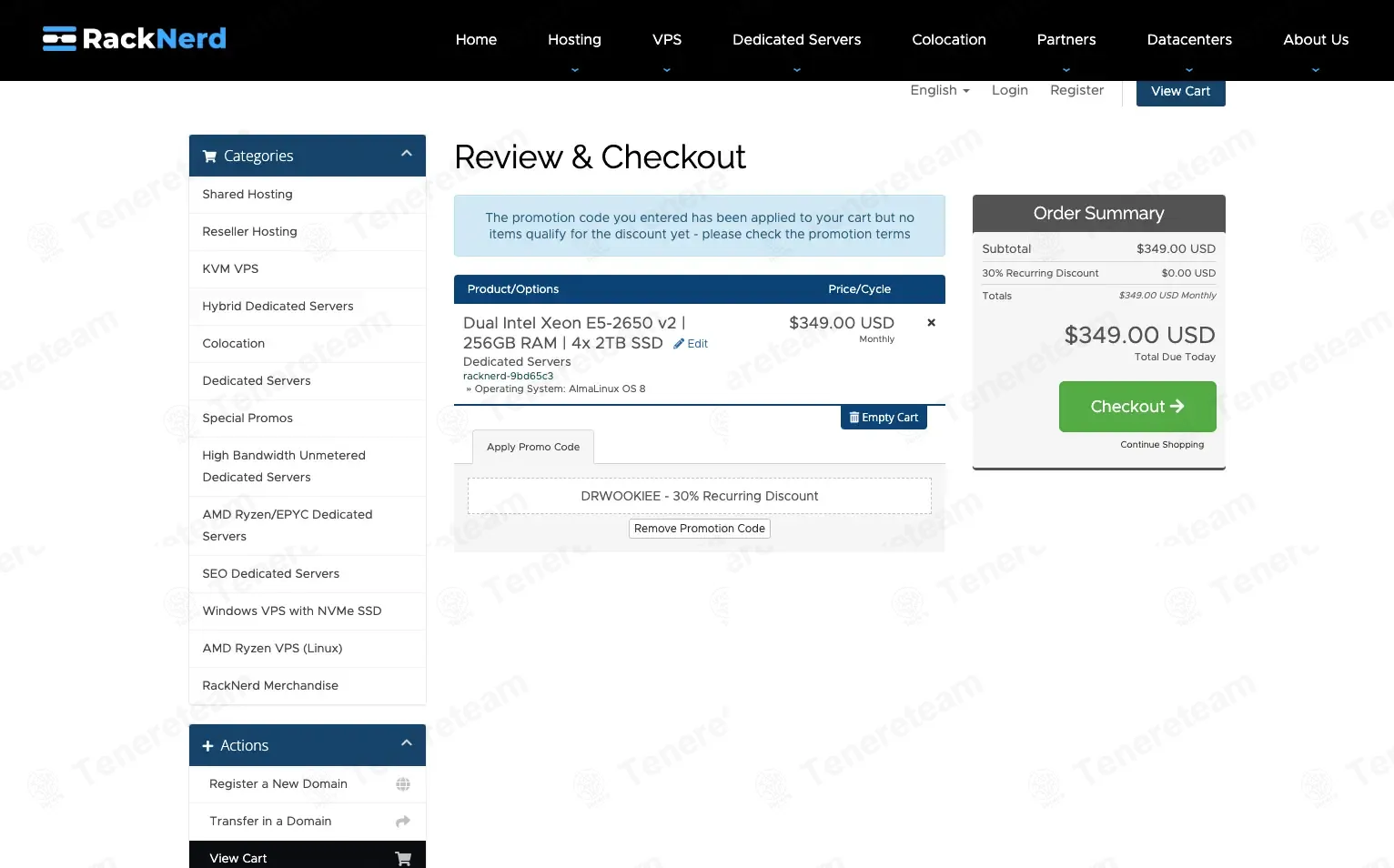Click the promotion code notice banner

(x=700, y=226)
